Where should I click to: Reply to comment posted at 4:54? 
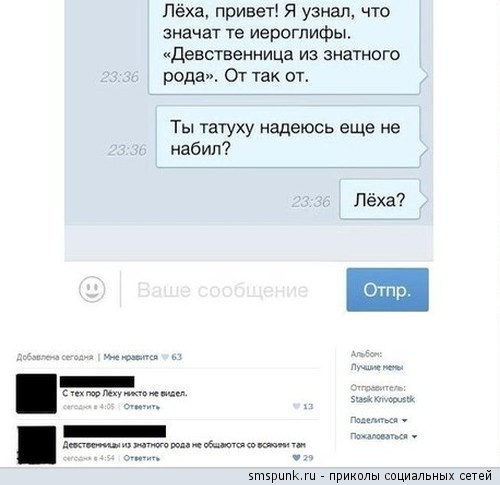(142, 458)
